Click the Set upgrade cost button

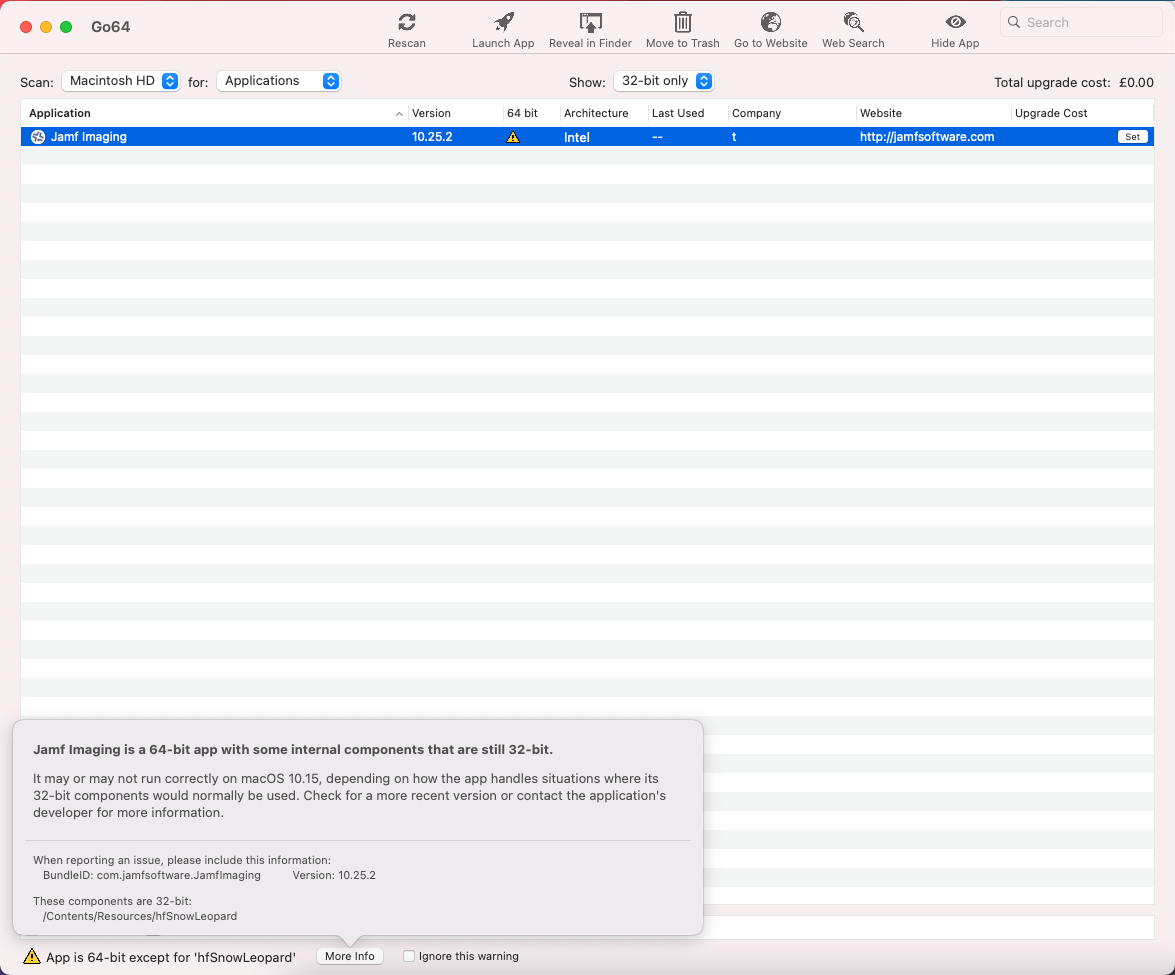point(1132,137)
